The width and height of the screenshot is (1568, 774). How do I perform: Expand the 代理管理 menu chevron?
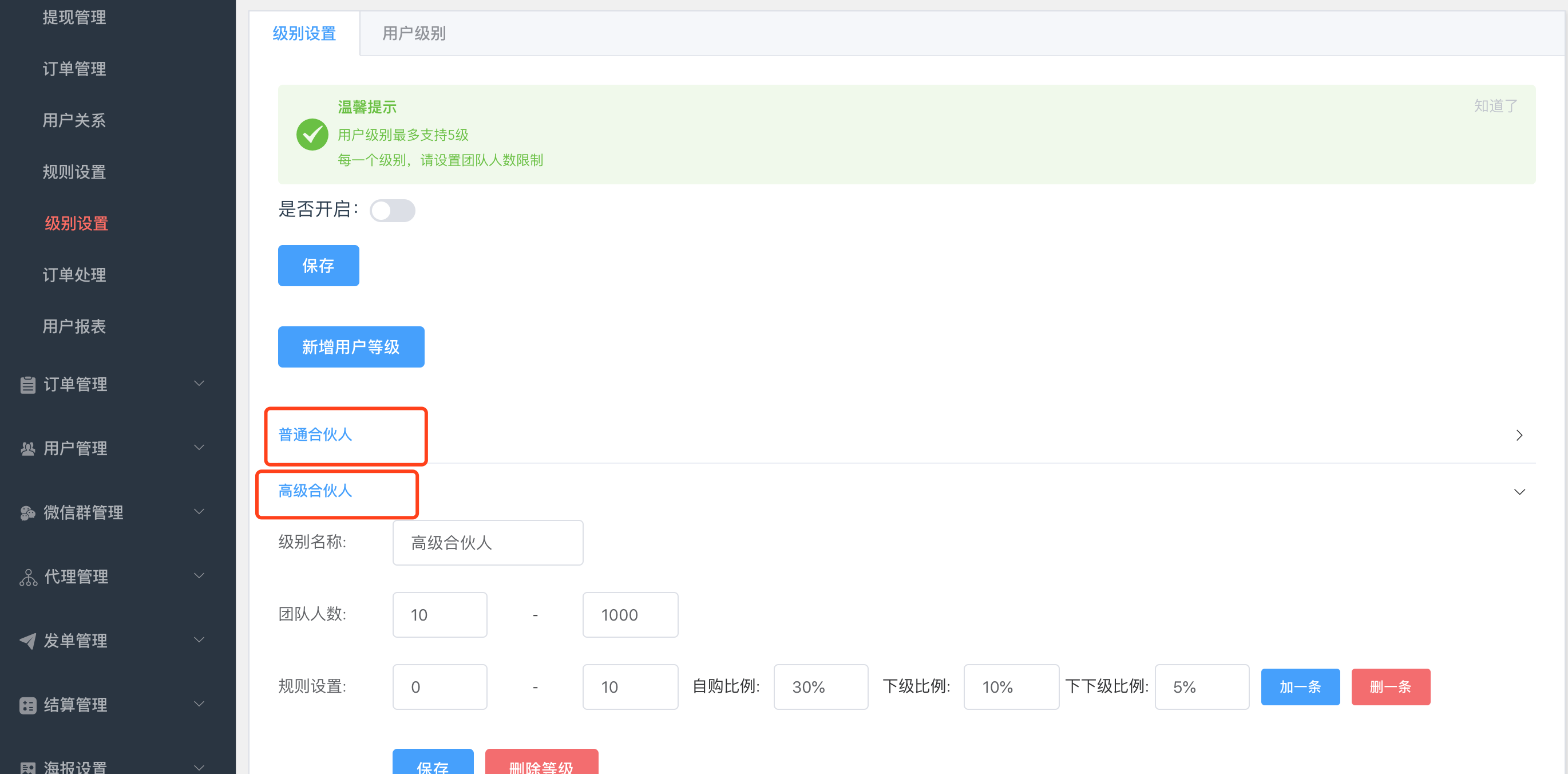(x=199, y=575)
